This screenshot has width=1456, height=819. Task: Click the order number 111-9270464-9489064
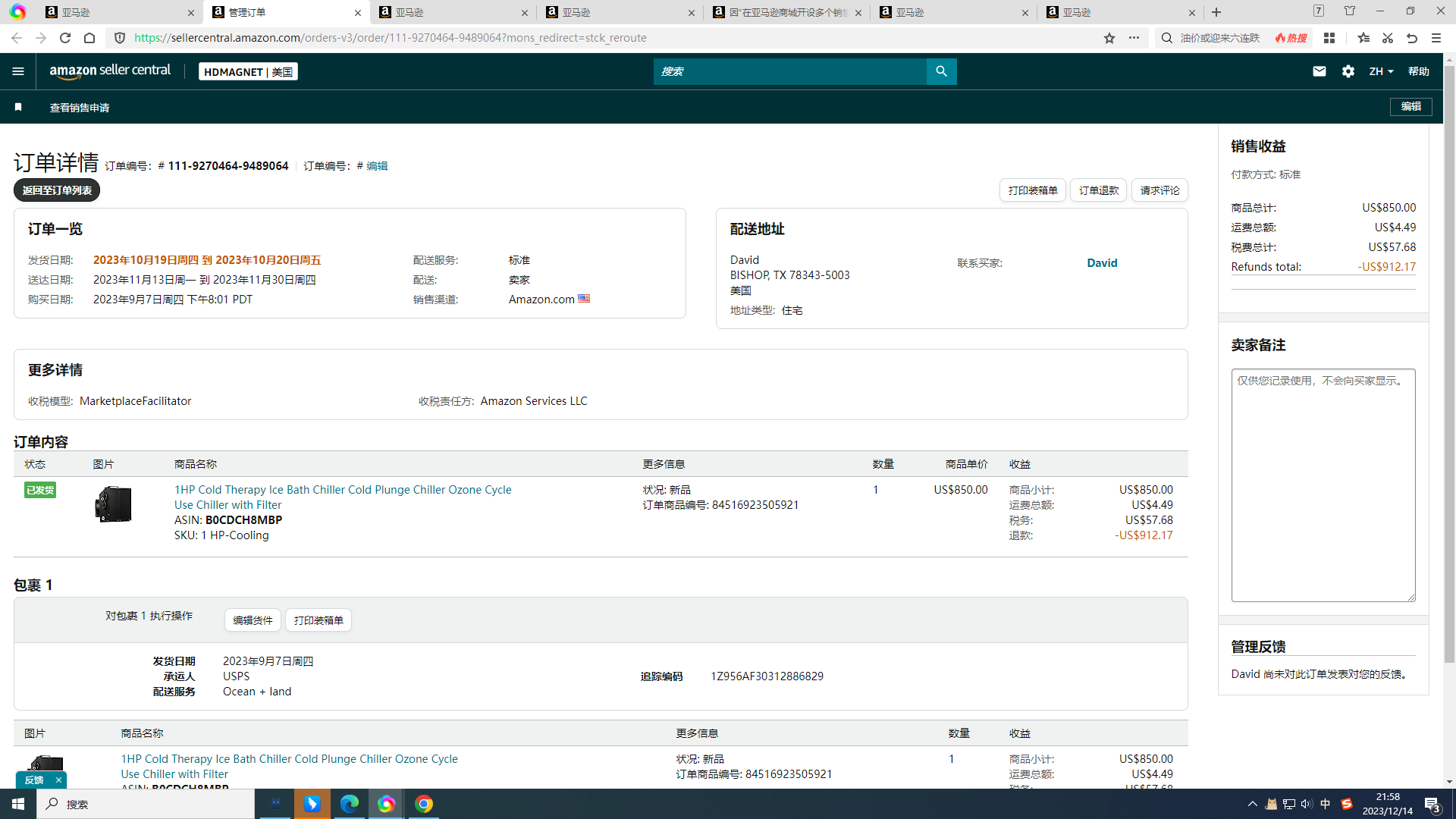(x=228, y=166)
